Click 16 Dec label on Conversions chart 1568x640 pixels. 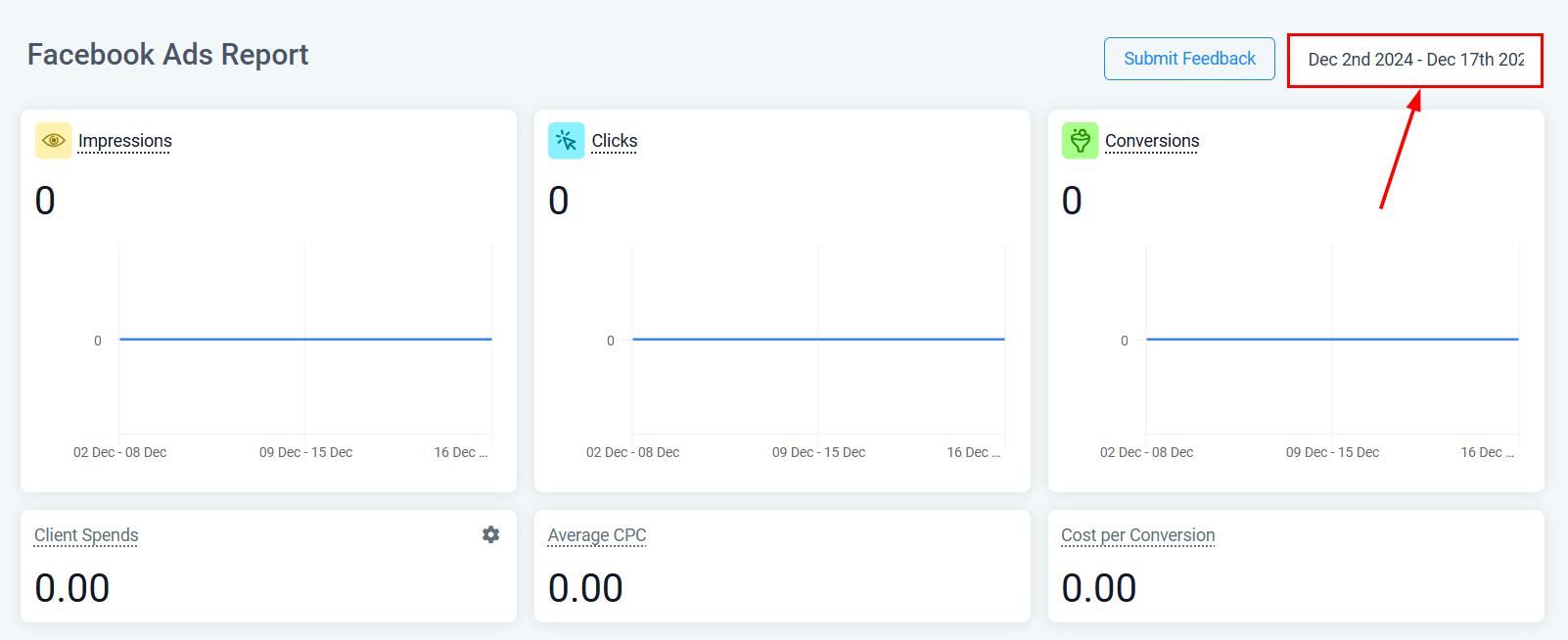tap(1486, 452)
